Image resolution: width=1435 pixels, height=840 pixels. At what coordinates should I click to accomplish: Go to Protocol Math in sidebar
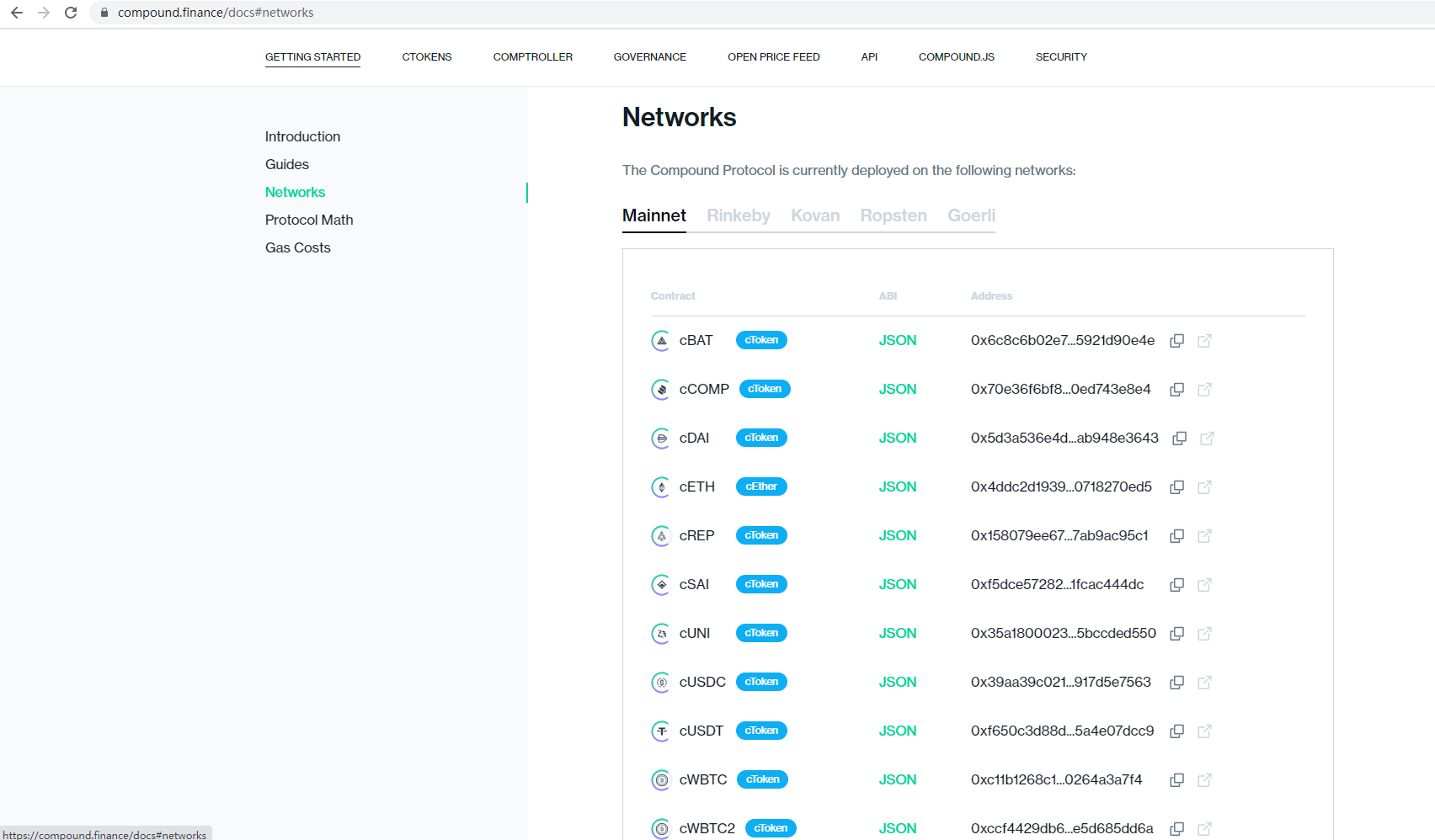[x=309, y=220]
